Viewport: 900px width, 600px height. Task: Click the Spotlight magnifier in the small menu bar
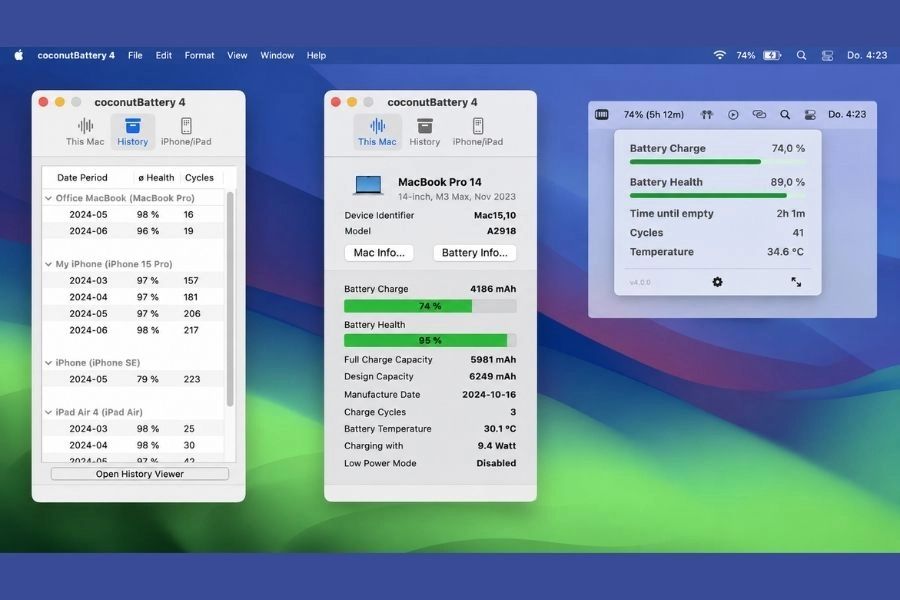[785, 115]
